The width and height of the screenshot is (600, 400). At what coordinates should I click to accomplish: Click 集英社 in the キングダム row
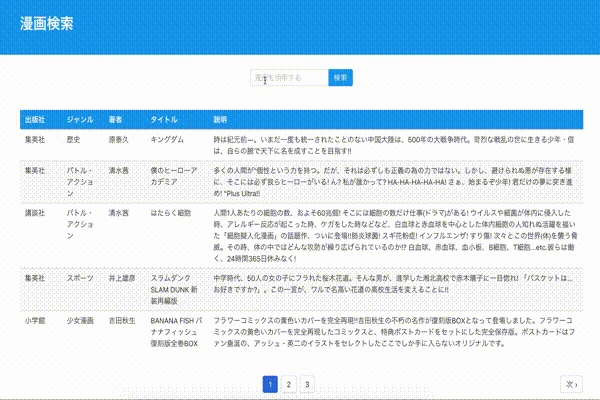click(35, 140)
